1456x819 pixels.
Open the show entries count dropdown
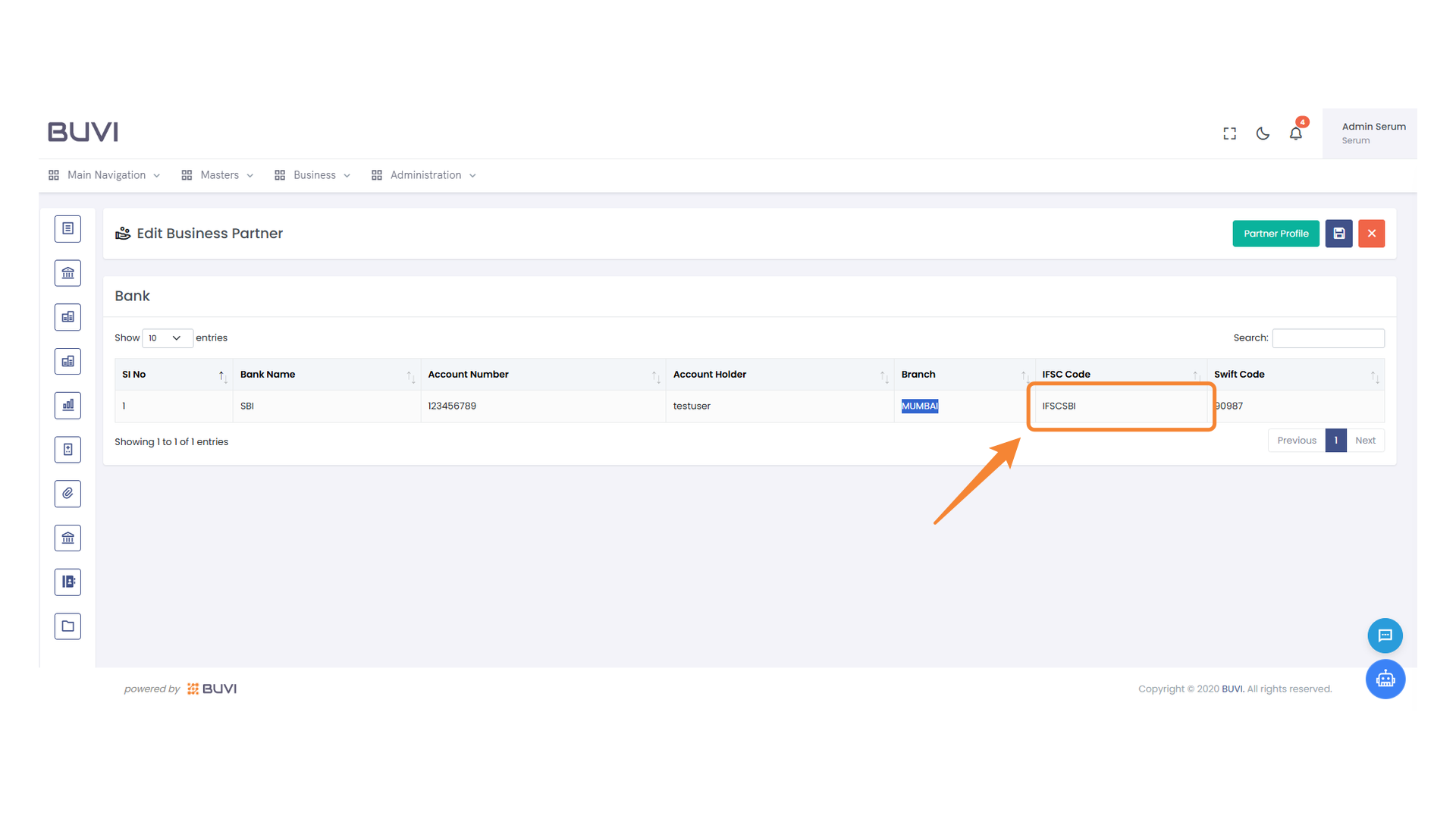tap(166, 338)
